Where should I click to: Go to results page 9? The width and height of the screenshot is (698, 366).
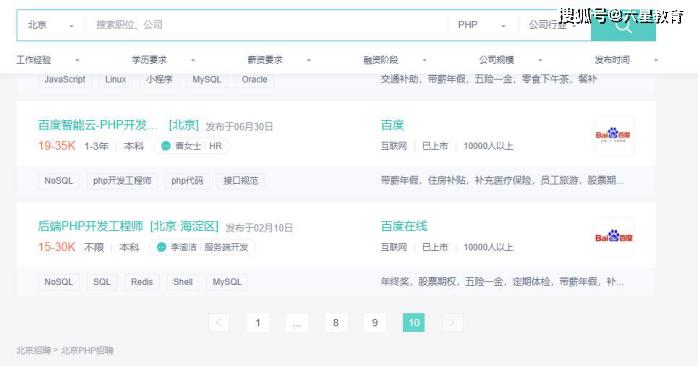[375, 323]
